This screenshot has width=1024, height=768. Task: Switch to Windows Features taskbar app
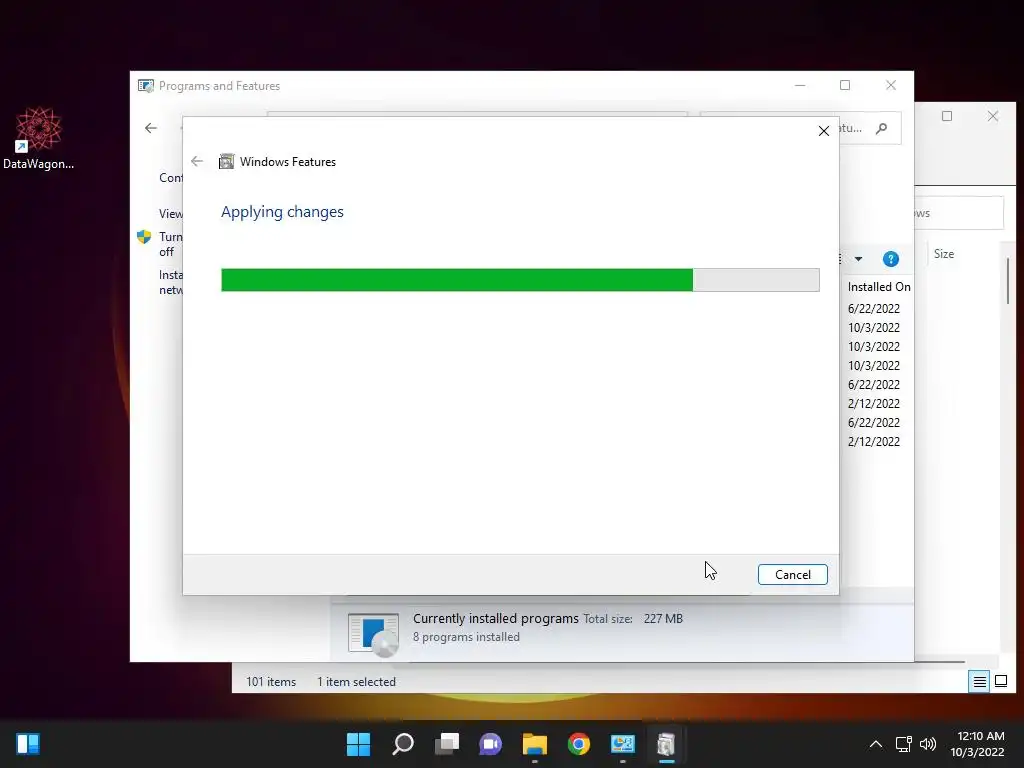click(666, 744)
